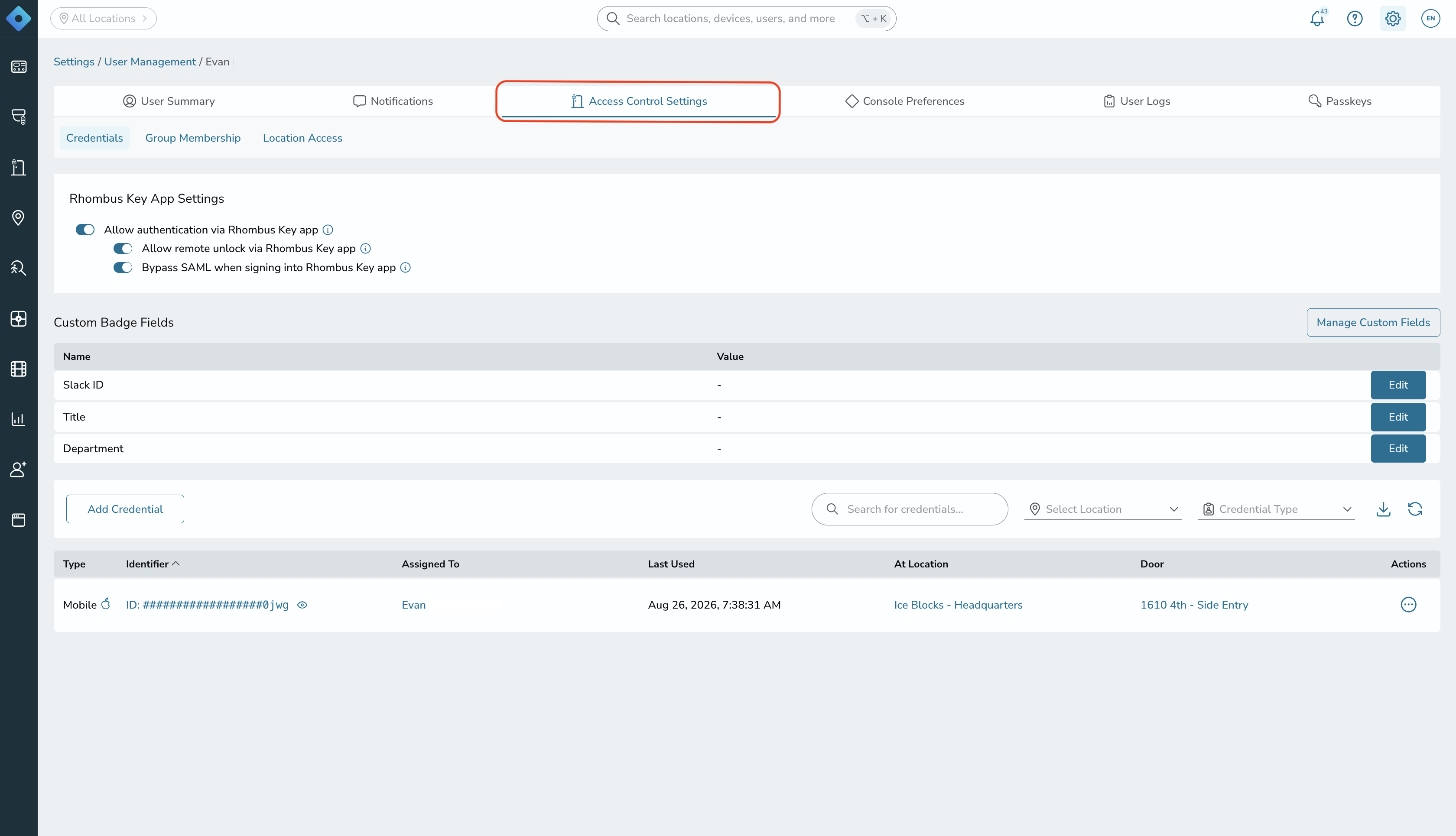Reveal the masked credential identifier eye icon
The width and height of the screenshot is (1456, 836).
302,605
